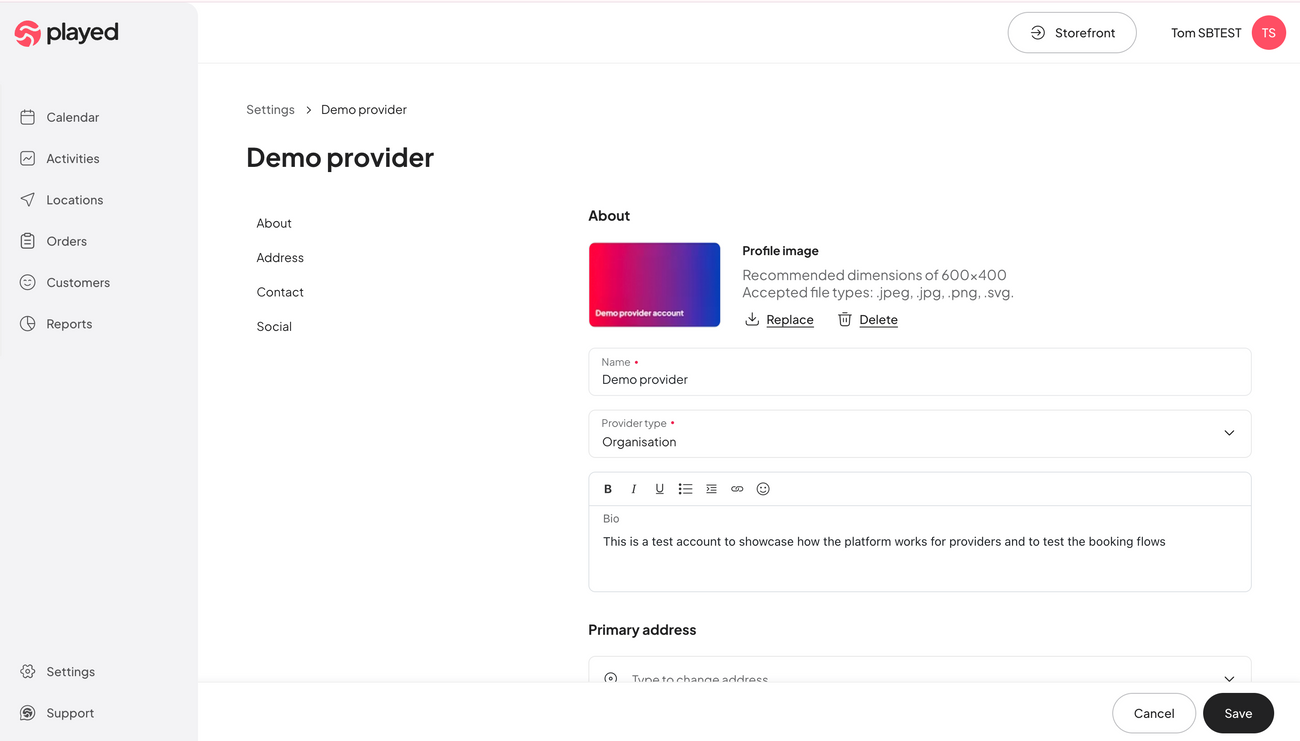Insert a link in the Bio editor

pos(737,488)
